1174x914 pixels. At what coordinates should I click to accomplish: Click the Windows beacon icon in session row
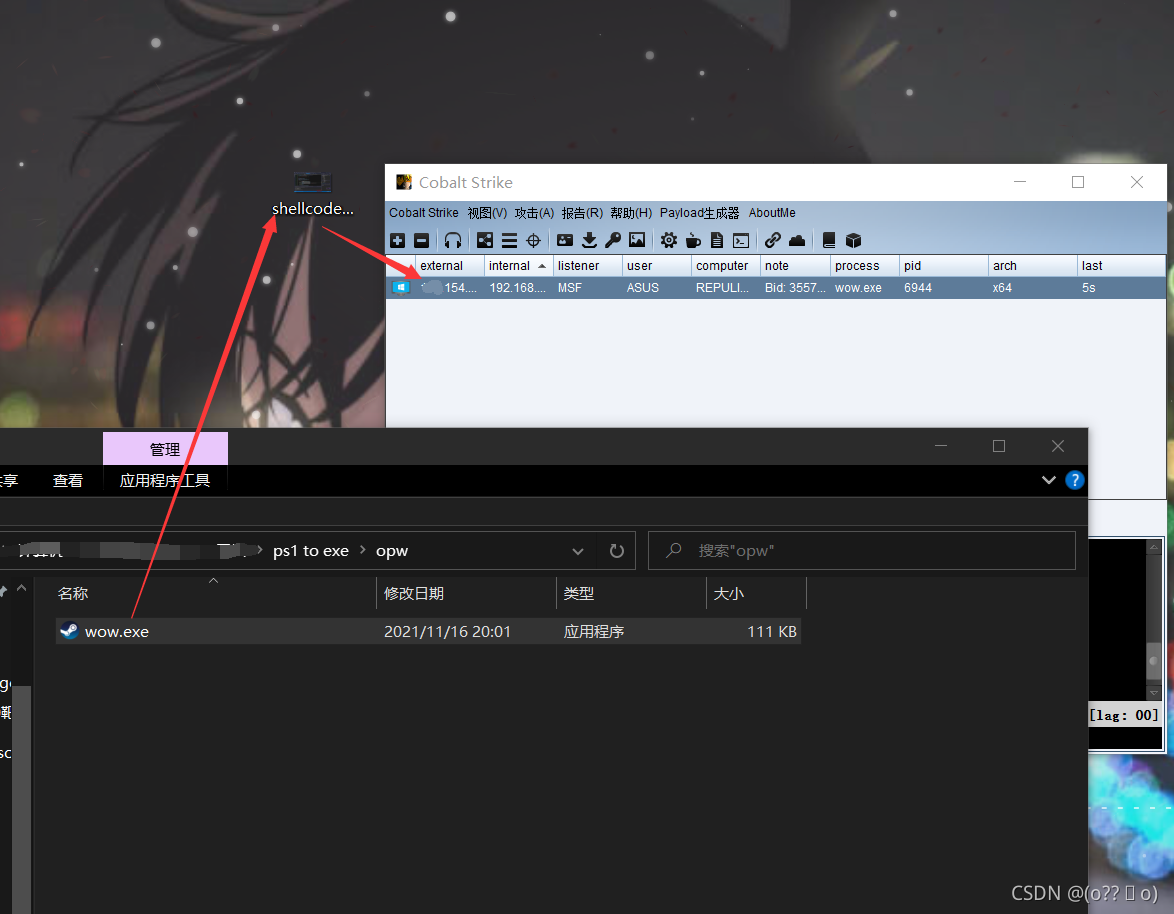pyautogui.click(x=401, y=287)
